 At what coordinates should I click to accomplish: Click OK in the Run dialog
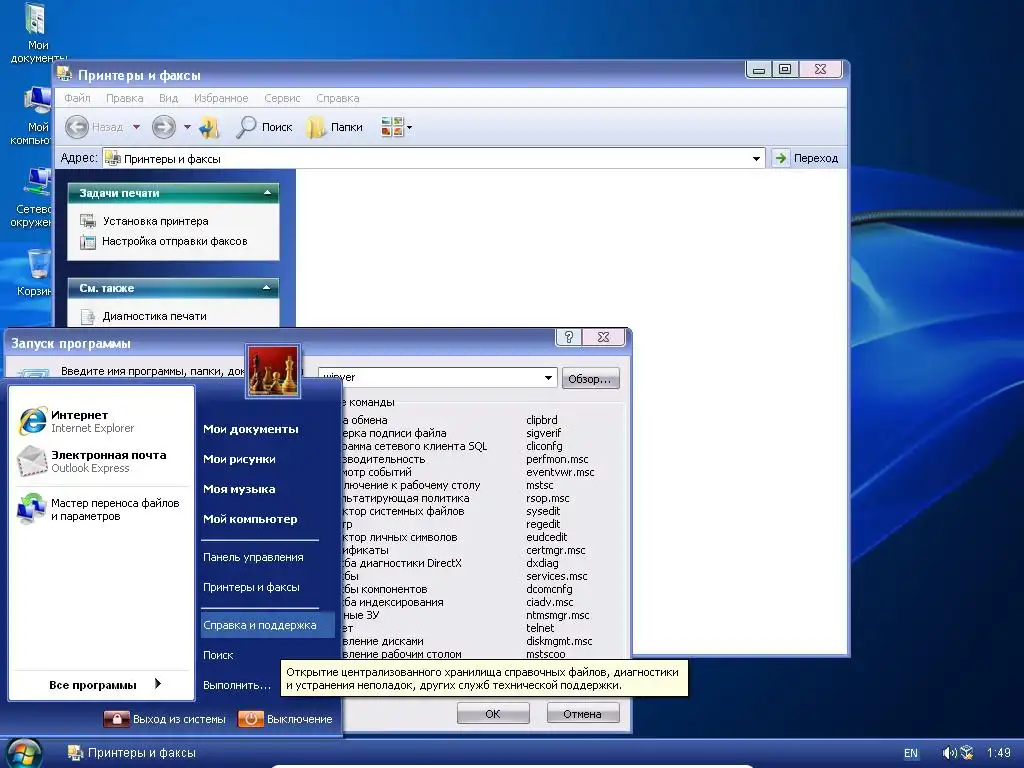tap(493, 714)
